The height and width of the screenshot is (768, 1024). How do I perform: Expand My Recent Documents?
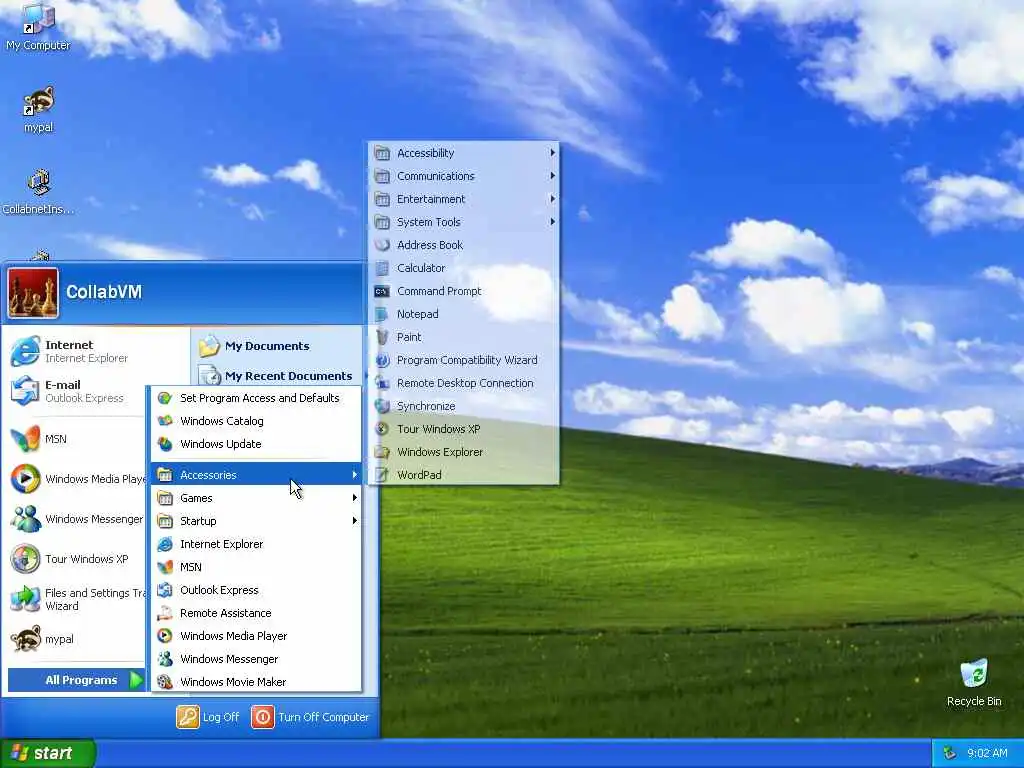tap(279, 376)
